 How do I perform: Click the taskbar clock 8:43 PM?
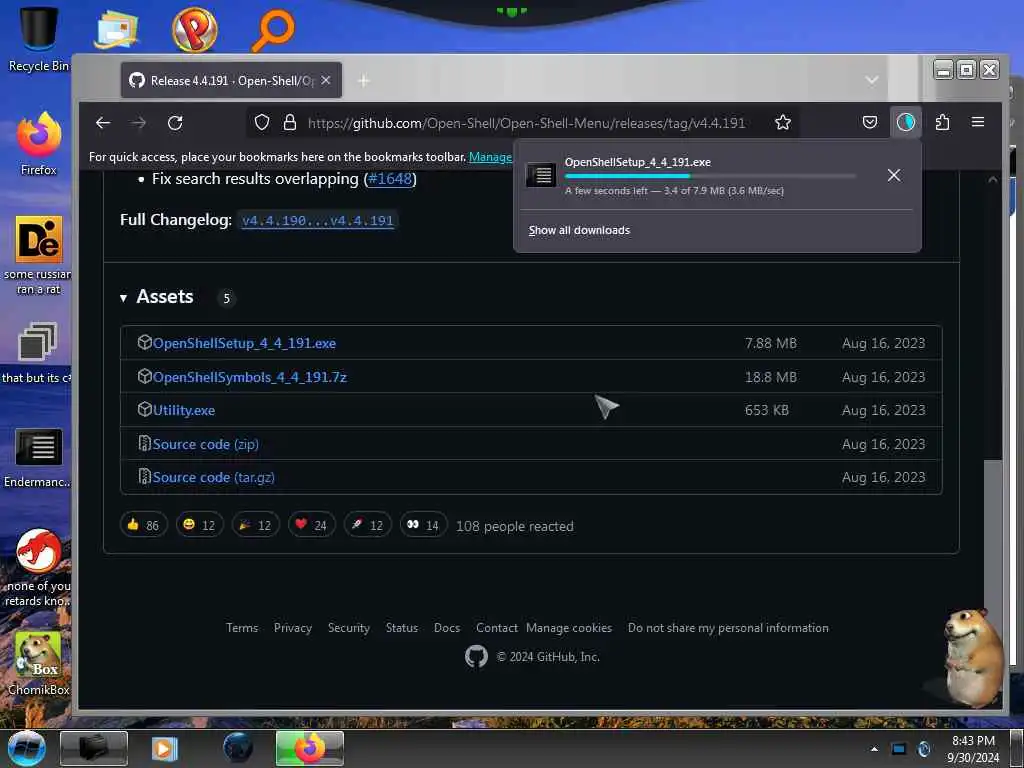(973, 749)
